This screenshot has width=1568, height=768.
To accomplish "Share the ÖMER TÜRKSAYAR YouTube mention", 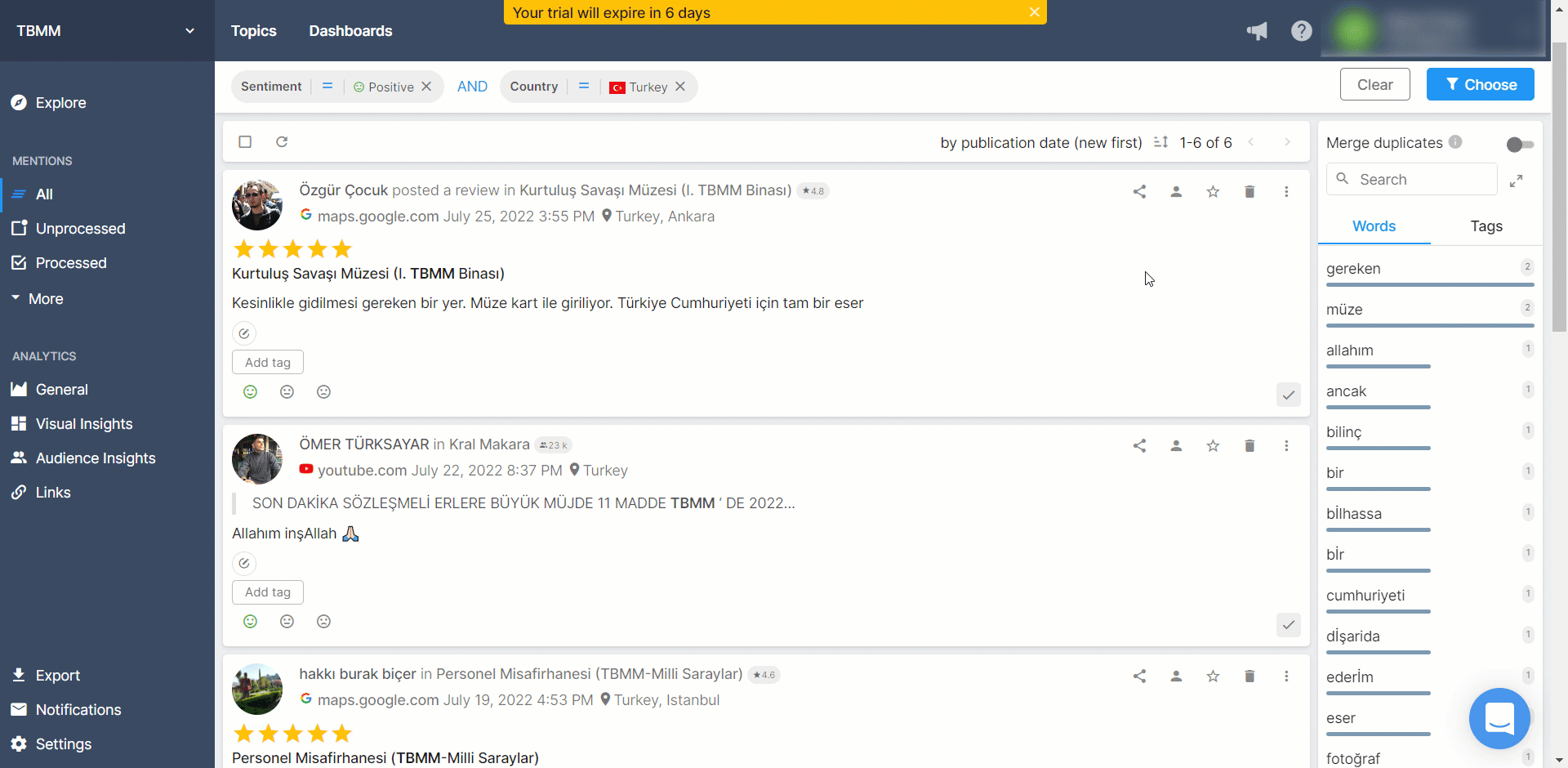I will (1139, 445).
